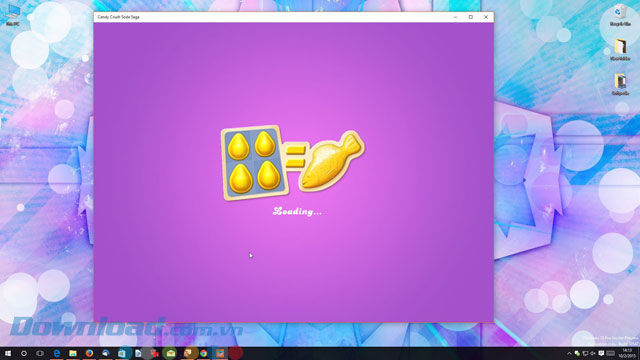Open the taskbar clock and date
Viewport: 640px width, 360px height.
tap(627, 353)
